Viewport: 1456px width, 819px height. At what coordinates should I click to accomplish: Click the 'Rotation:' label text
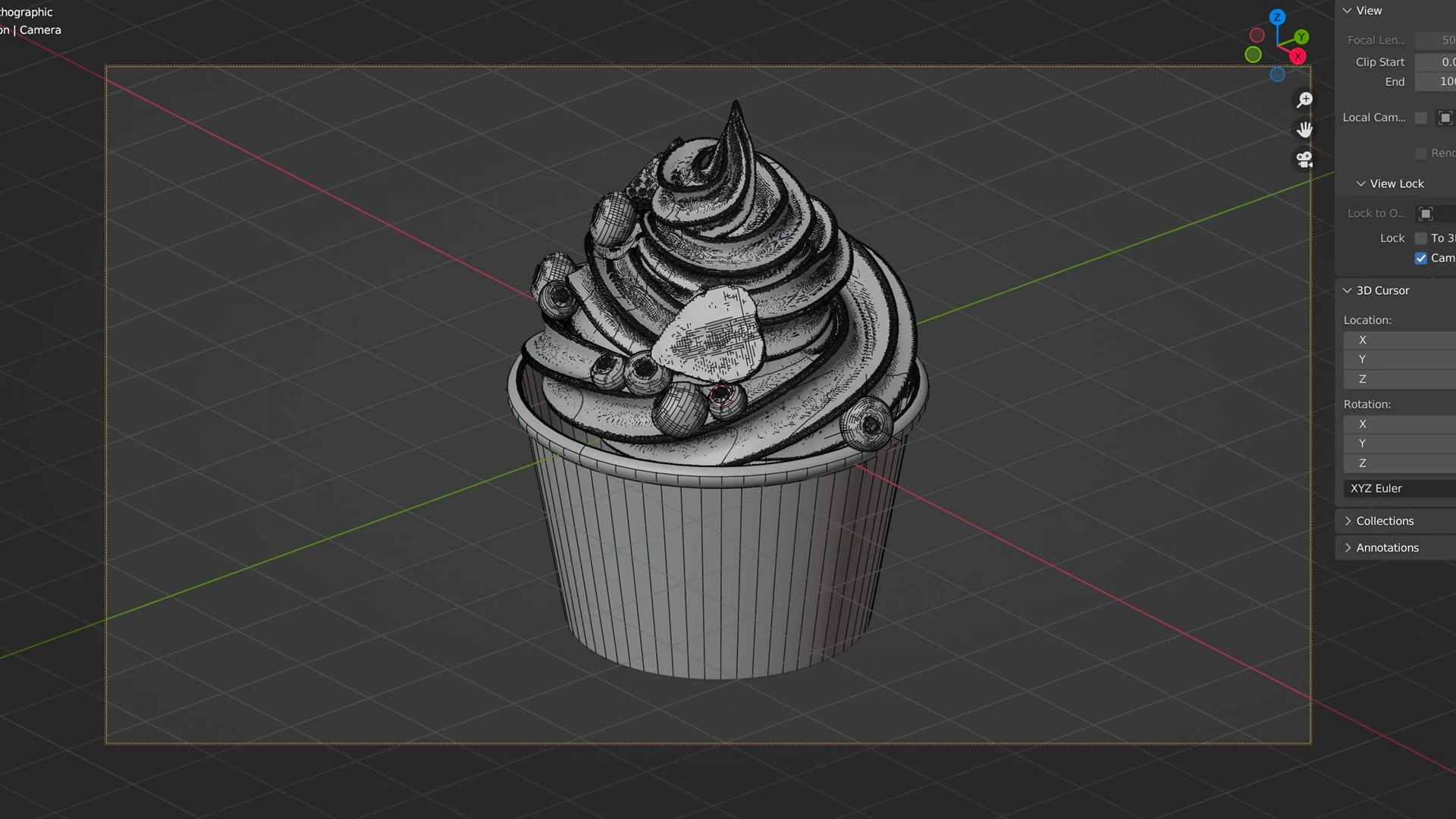1367,404
